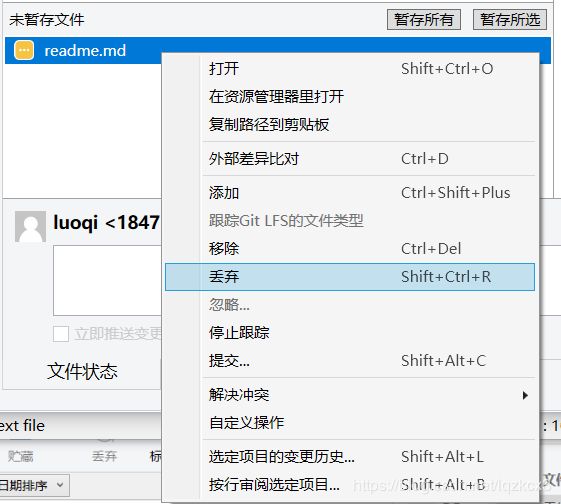Image resolution: width=561 pixels, height=504 pixels.
Task: Click the 丢弃 toolbar item at bottom
Action: click(x=104, y=456)
